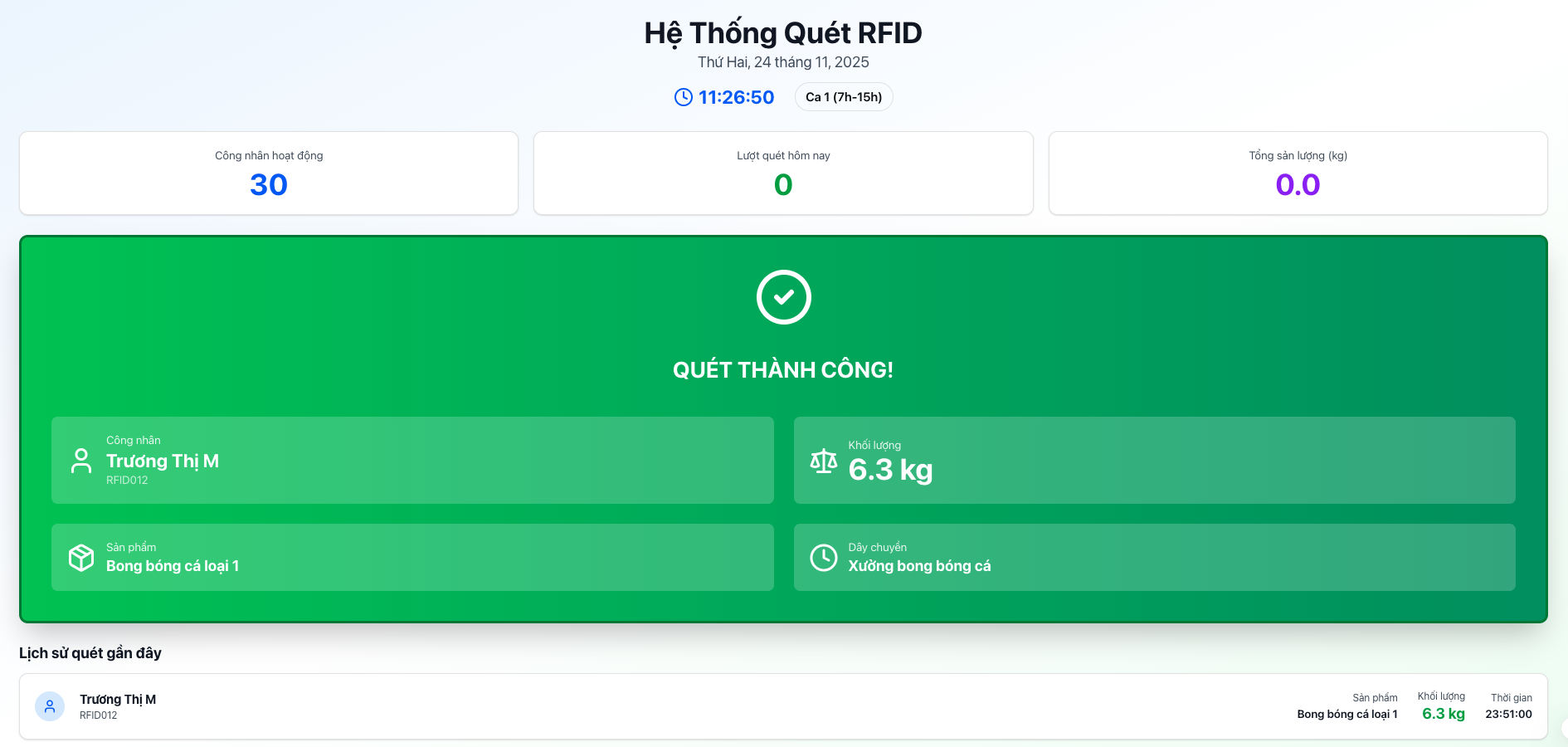
Task: Click the QUÉT THÀNH CÔNG! banner
Action: (x=783, y=370)
